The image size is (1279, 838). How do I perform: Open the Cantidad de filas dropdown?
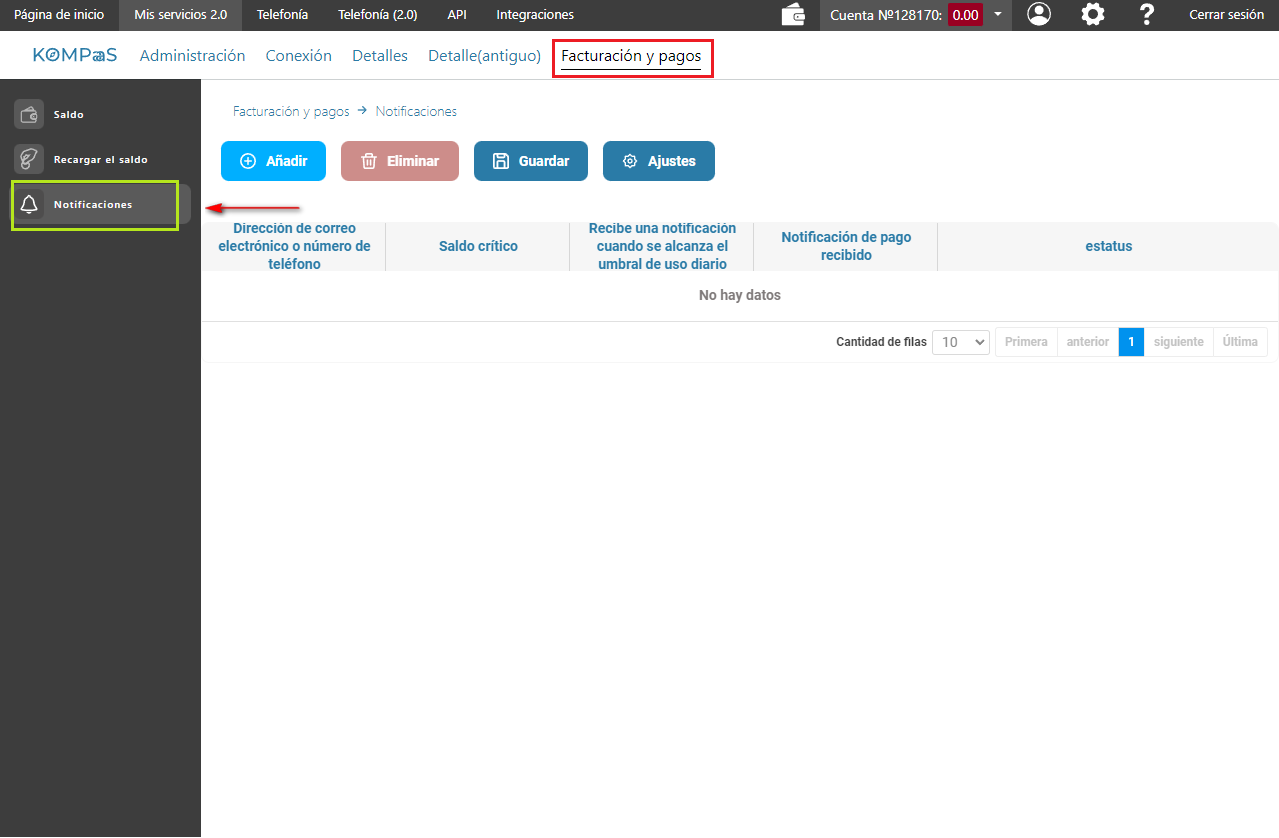(x=961, y=342)
